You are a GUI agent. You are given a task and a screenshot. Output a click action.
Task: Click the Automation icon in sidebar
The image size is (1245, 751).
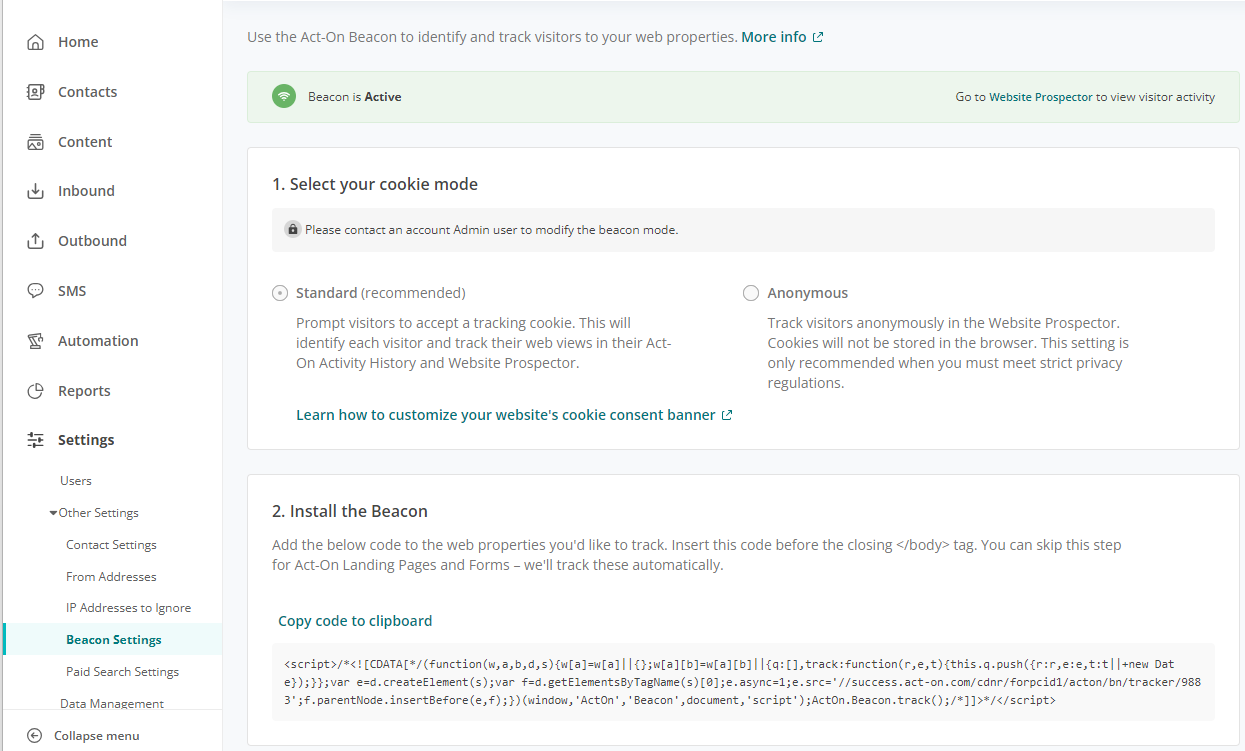coord(36,341)
